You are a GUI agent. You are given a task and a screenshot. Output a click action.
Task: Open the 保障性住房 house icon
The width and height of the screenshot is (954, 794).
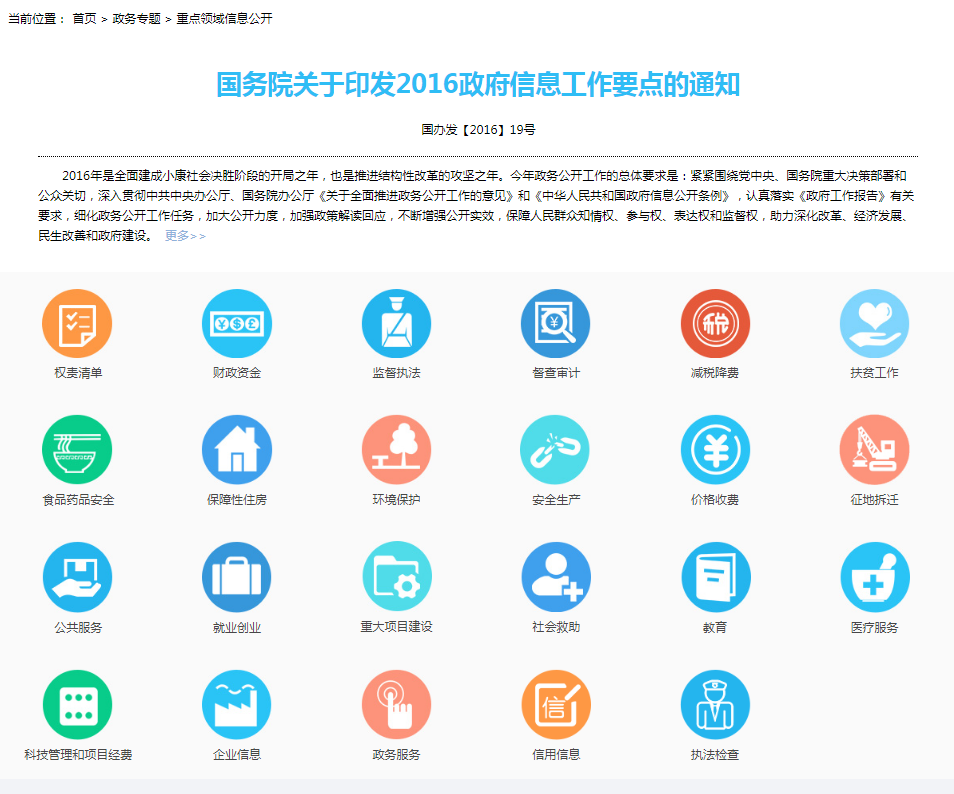pos(237,450)
